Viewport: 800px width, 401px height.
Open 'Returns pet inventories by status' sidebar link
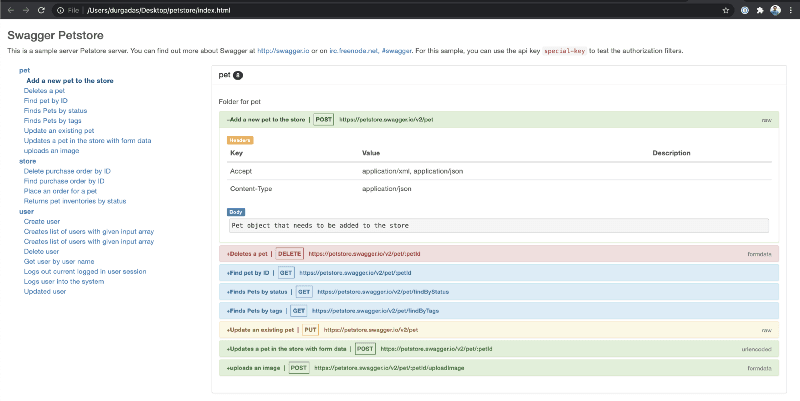74,201
